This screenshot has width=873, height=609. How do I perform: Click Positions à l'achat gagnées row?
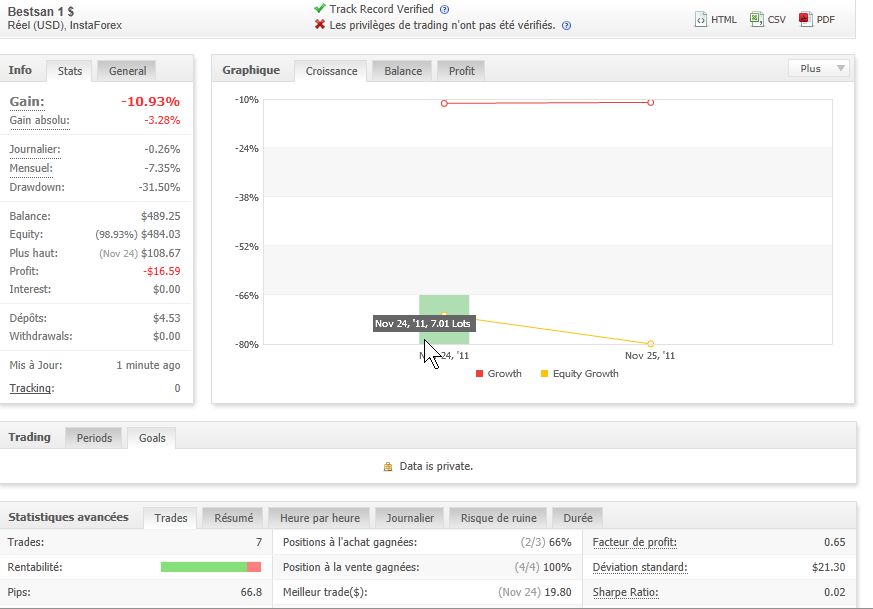(427, 542)
